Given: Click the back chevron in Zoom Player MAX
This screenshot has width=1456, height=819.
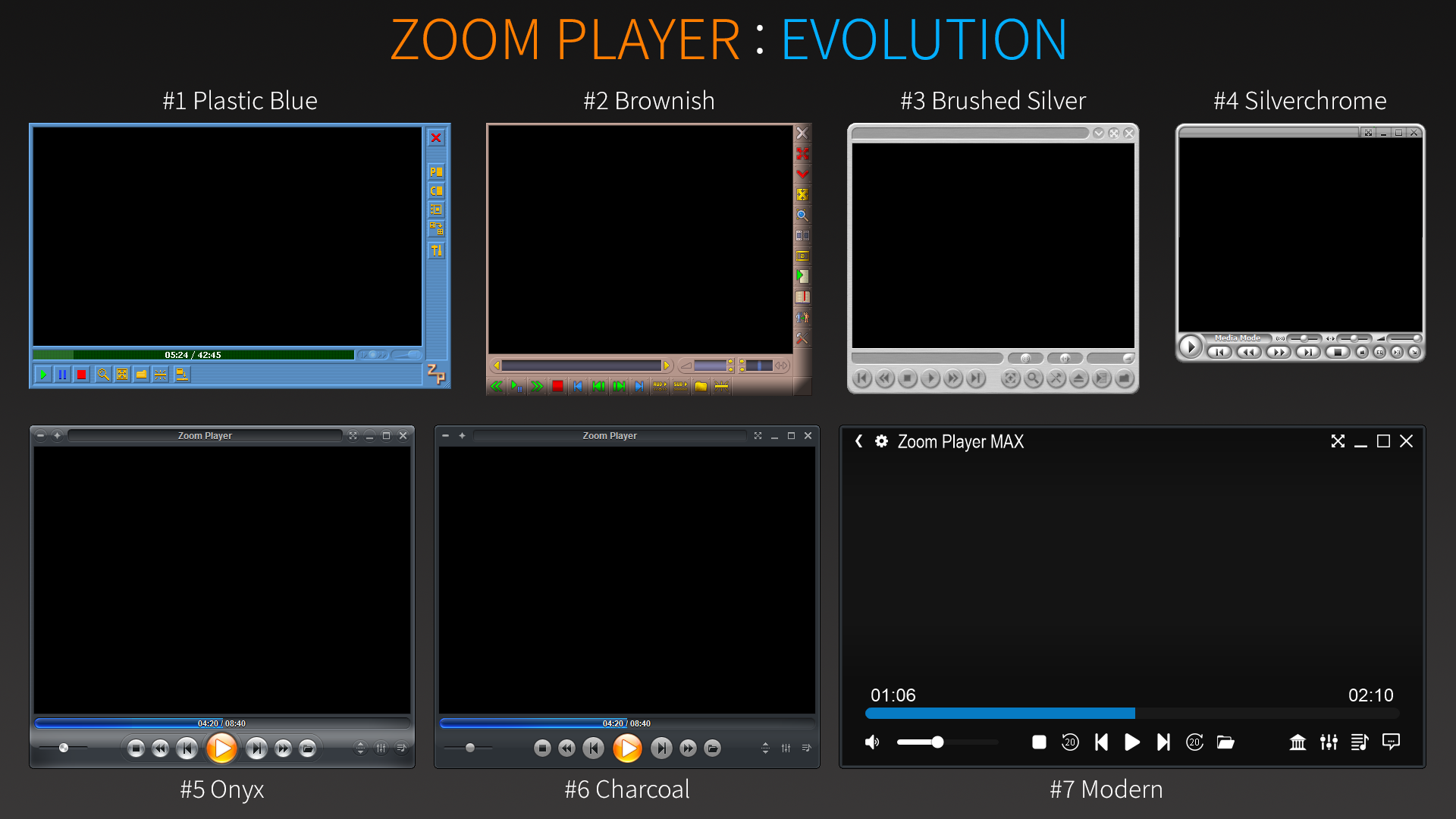Looking at the screenshot, I should point(858,441).
